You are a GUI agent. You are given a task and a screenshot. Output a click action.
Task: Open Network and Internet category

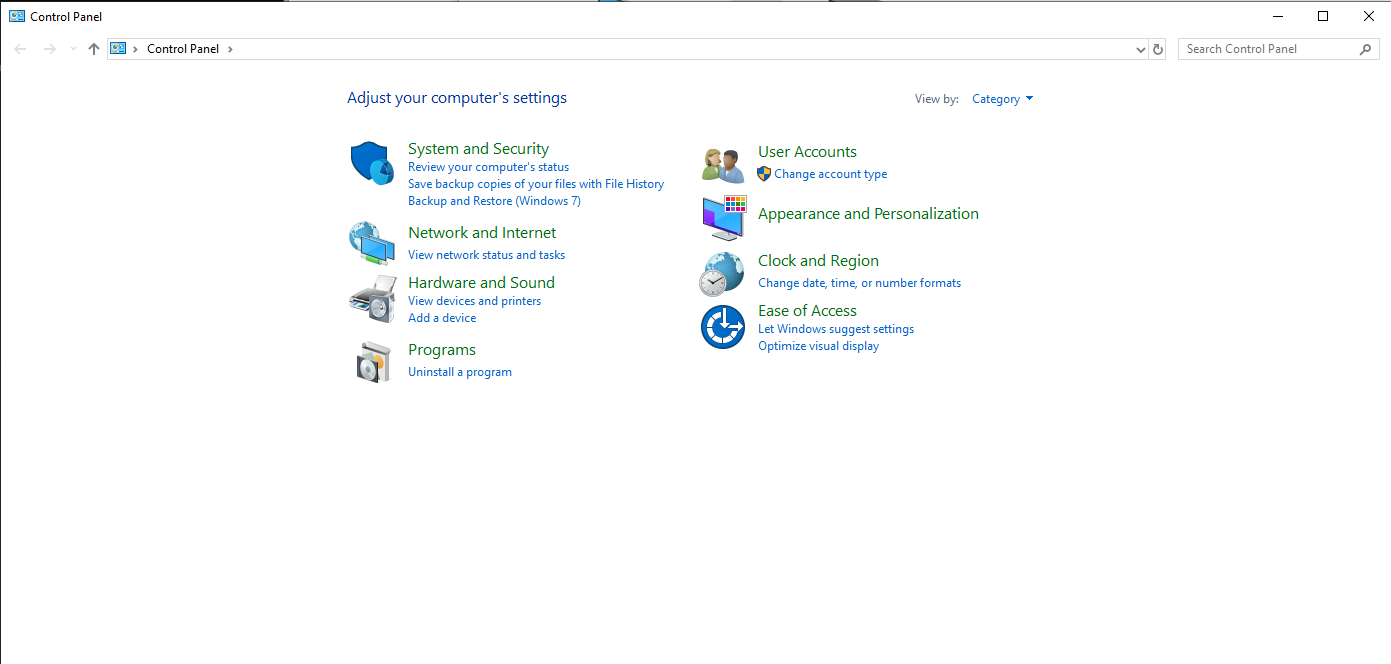(482, 233)
